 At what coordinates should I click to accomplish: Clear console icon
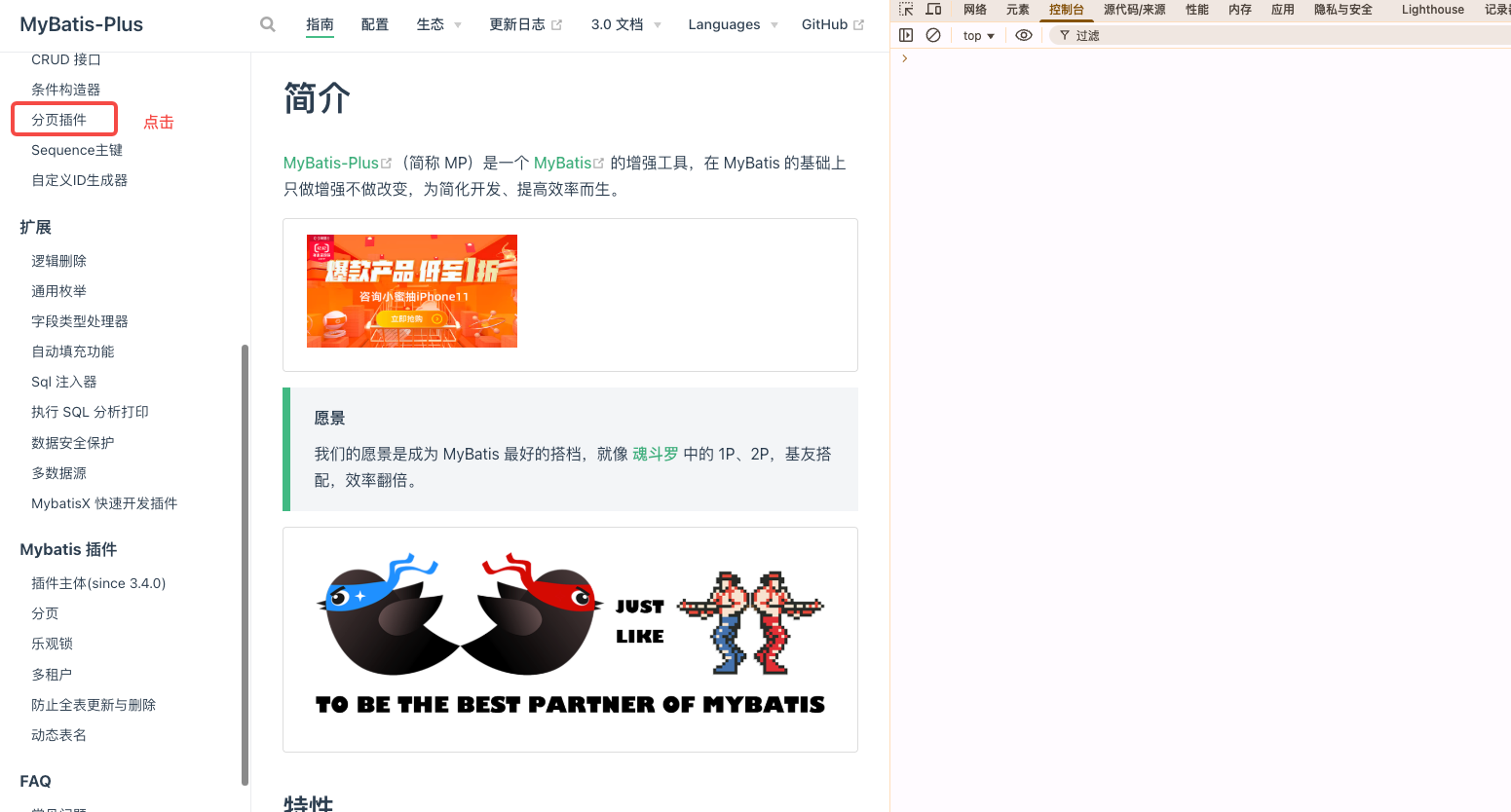coord(933,35)
